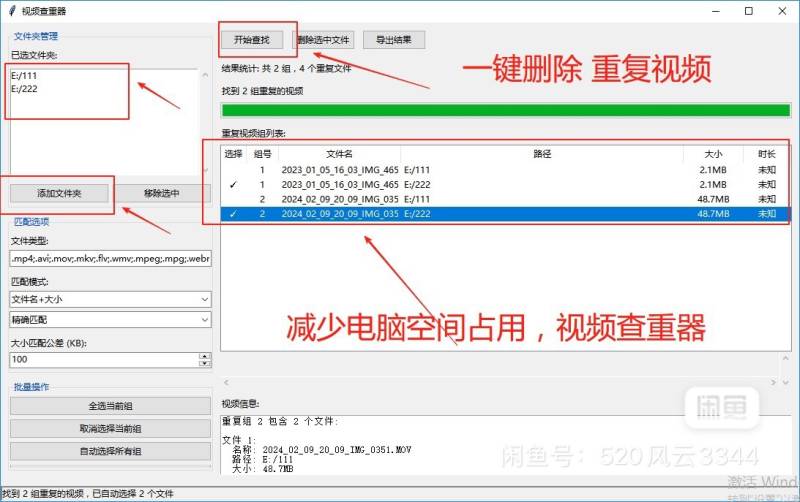This screenshot has height=502, width=800.
Task: Toggle the checkmark on highlighted group 2 row E:/222
Action: pyautogui.click(x=233, y=214)
